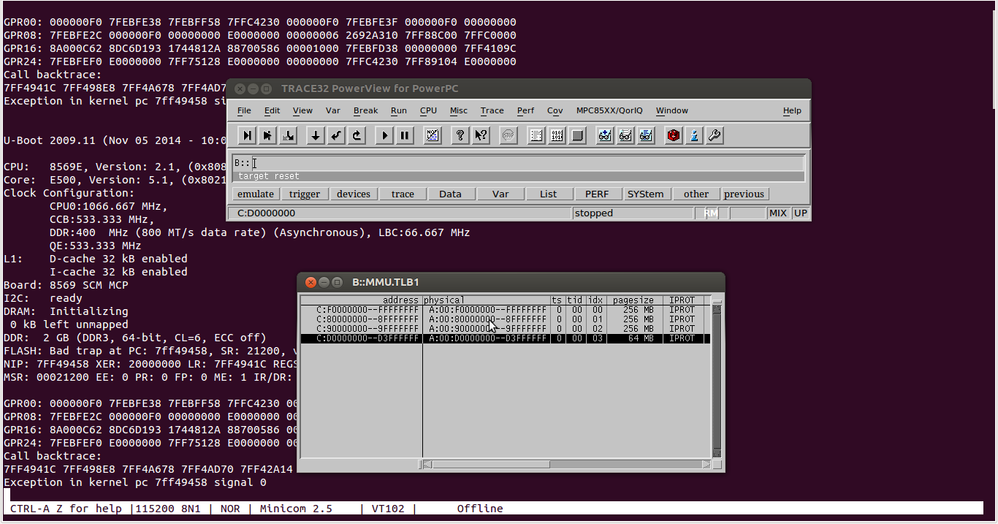Open the Window menu
Viewport: 998px width, 524px height.
[672, 110]
